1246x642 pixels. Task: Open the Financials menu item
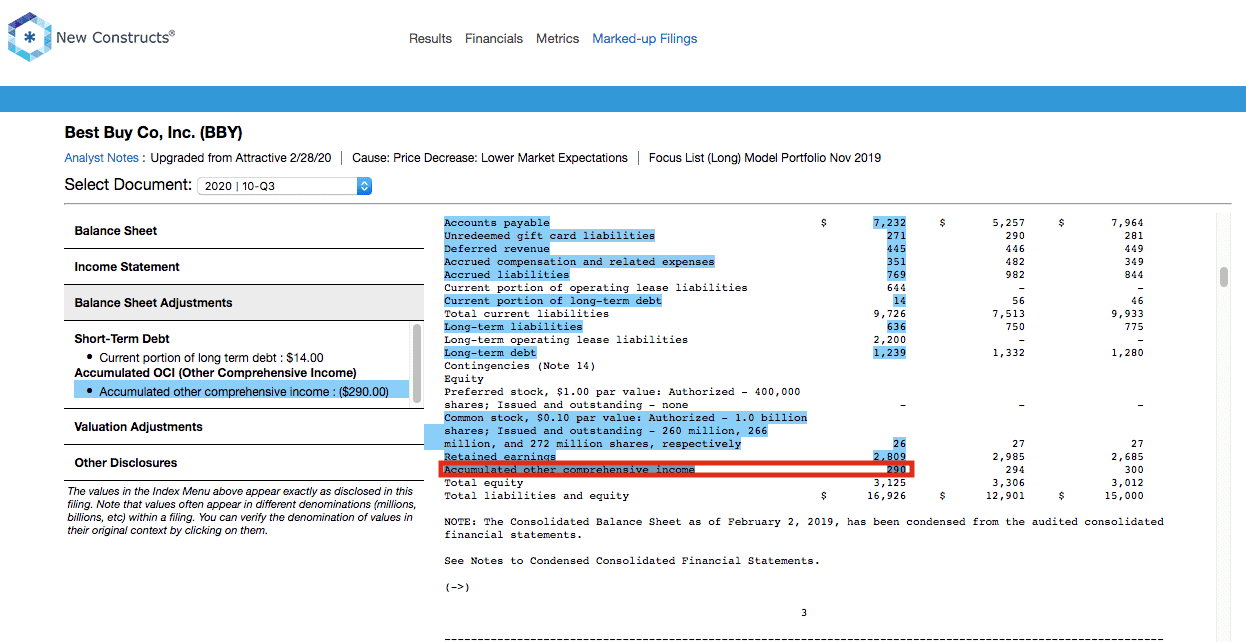point(494,39)
